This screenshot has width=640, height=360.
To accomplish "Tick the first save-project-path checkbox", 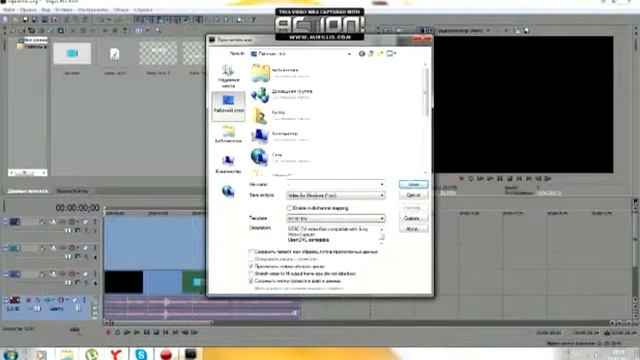I will click(x=251, y=252).
